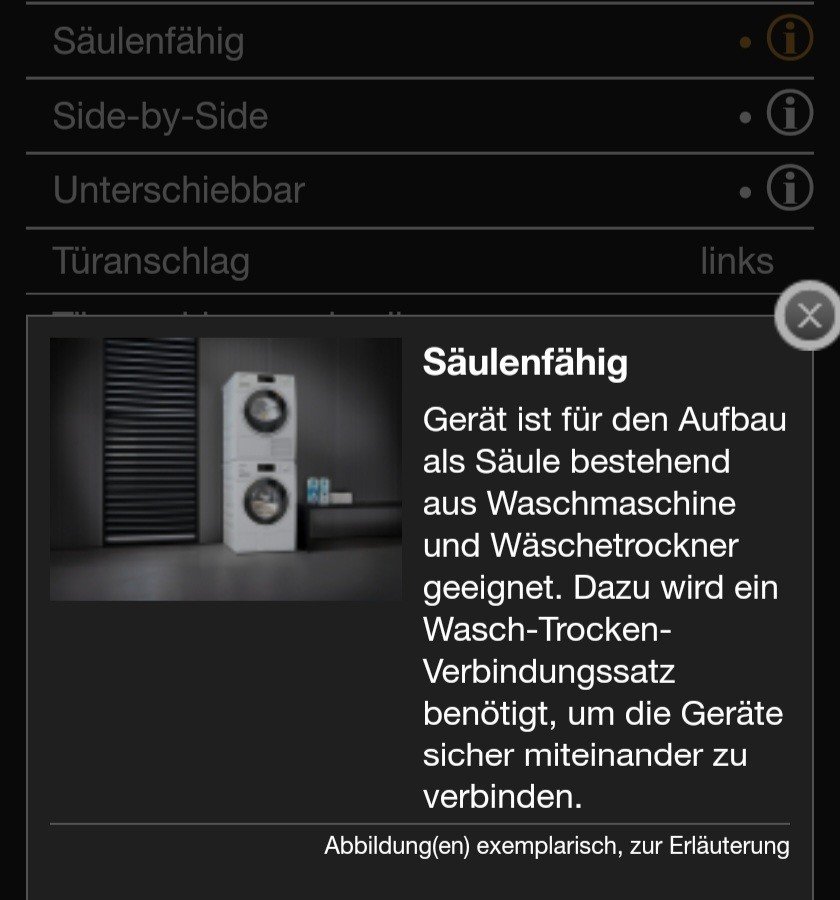Click the bold Säulenfähig popup heading
This screenshot has height=900, width=840.
(525, 363)
